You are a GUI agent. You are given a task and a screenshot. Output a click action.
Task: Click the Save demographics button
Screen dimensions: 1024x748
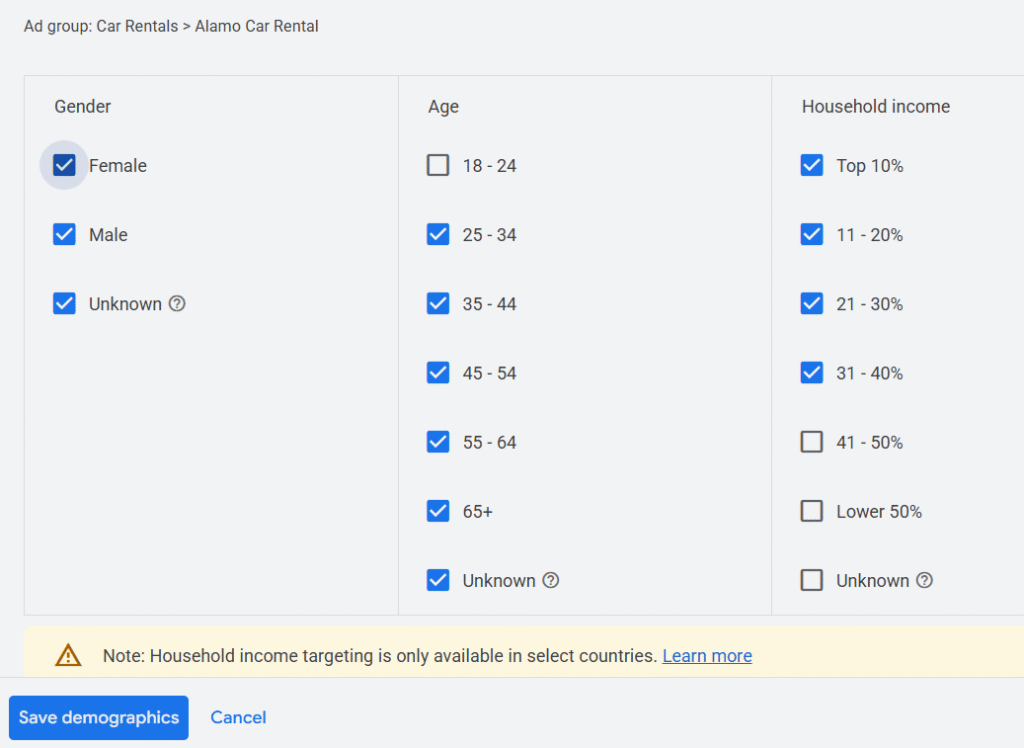point(98,717)
